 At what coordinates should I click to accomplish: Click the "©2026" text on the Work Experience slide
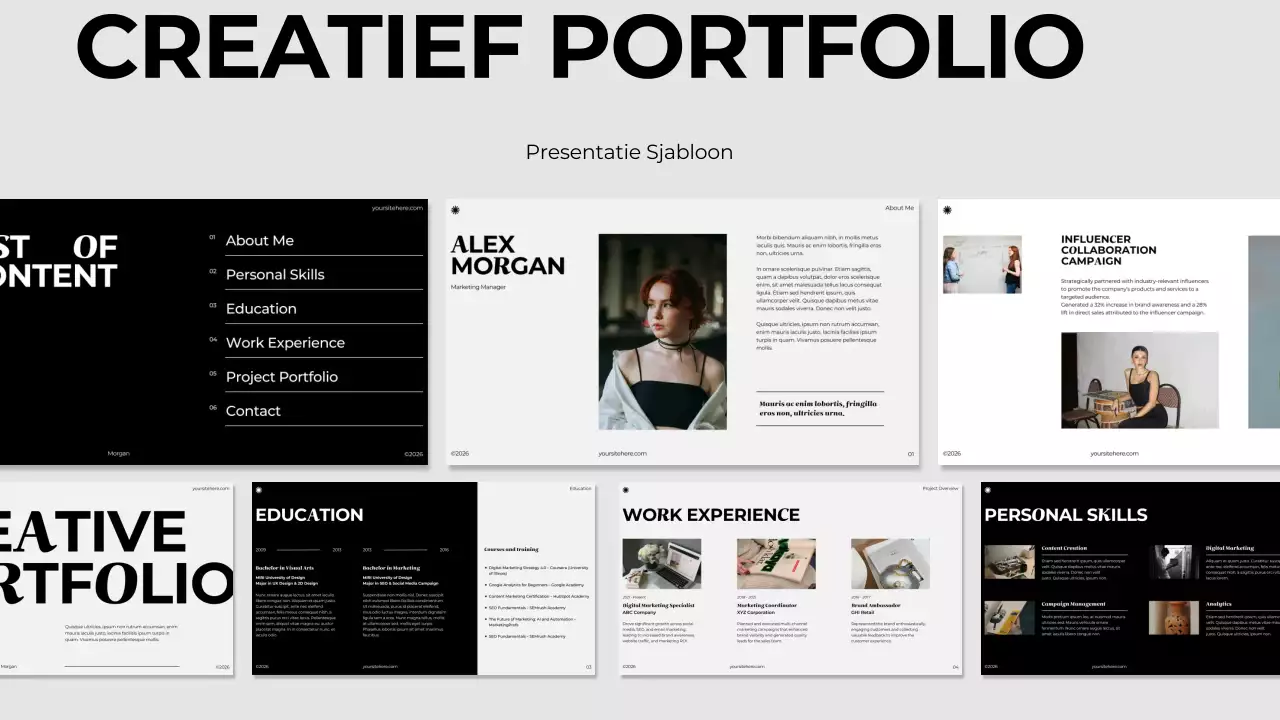631,664
